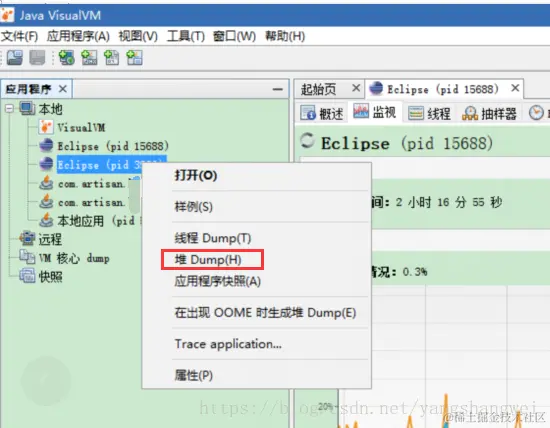Open the 线程 subtab
This screenshot has width=550, height=428.
coord(430,113)
